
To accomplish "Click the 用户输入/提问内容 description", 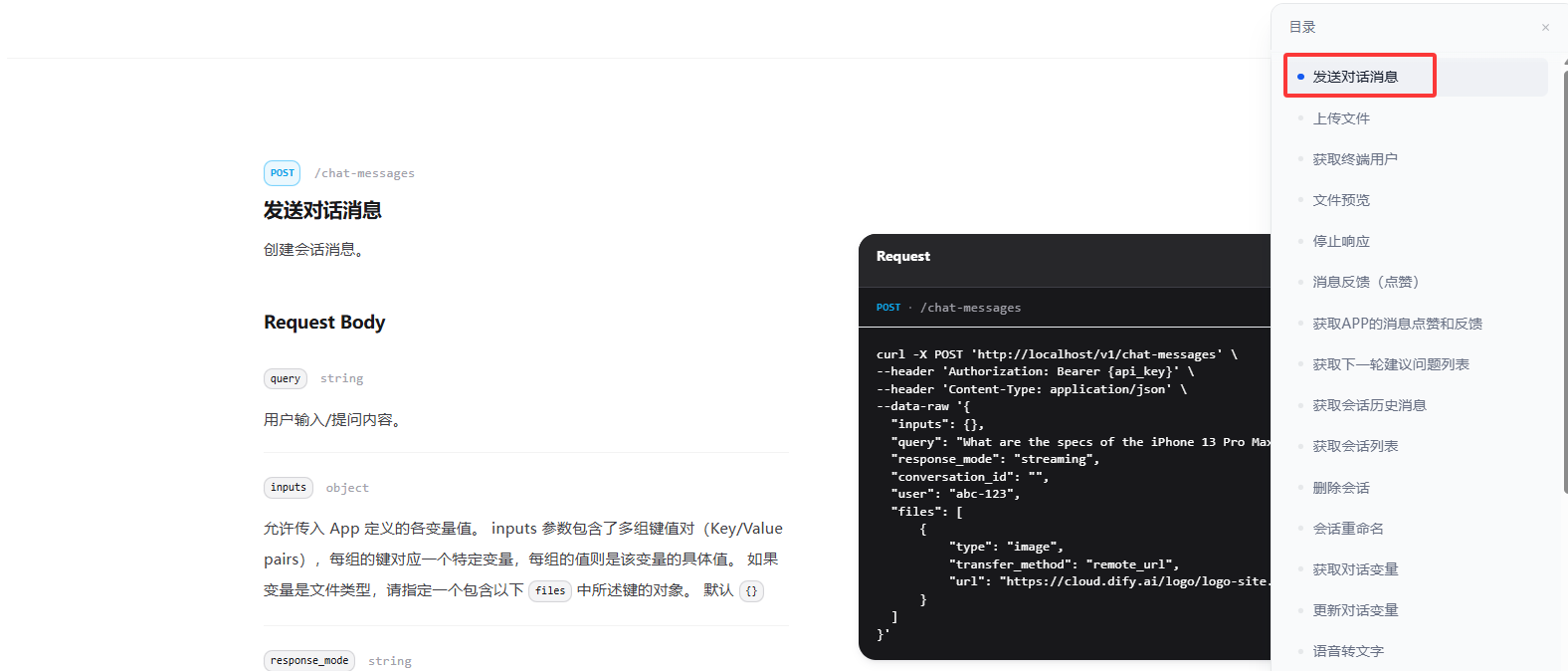I will (x=334, y=420).
